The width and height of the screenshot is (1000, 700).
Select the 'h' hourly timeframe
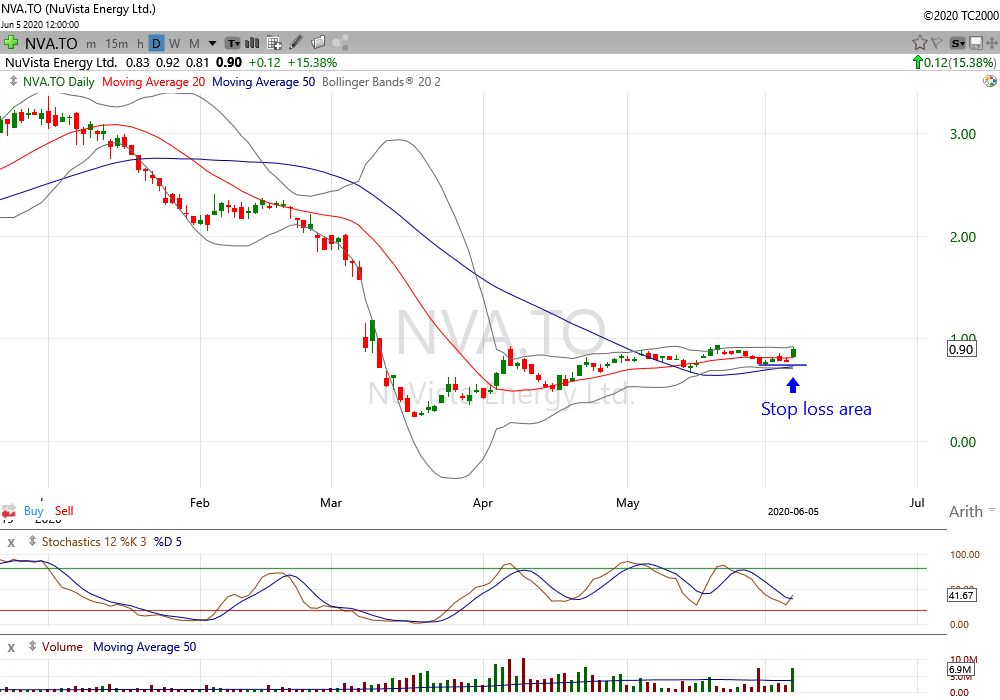140,44
